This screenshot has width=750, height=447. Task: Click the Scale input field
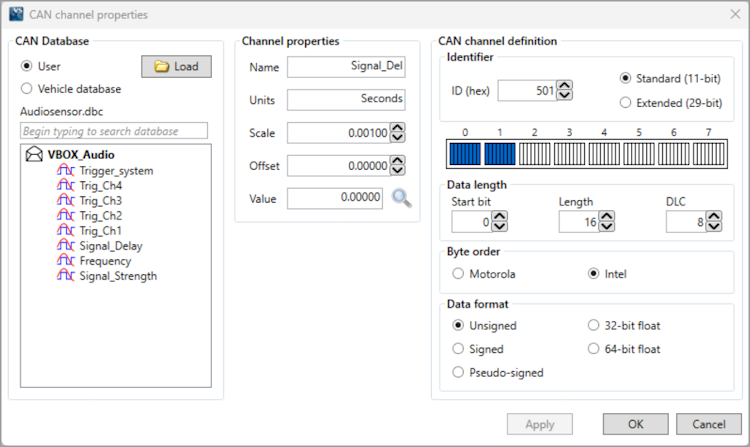[339, 133]
